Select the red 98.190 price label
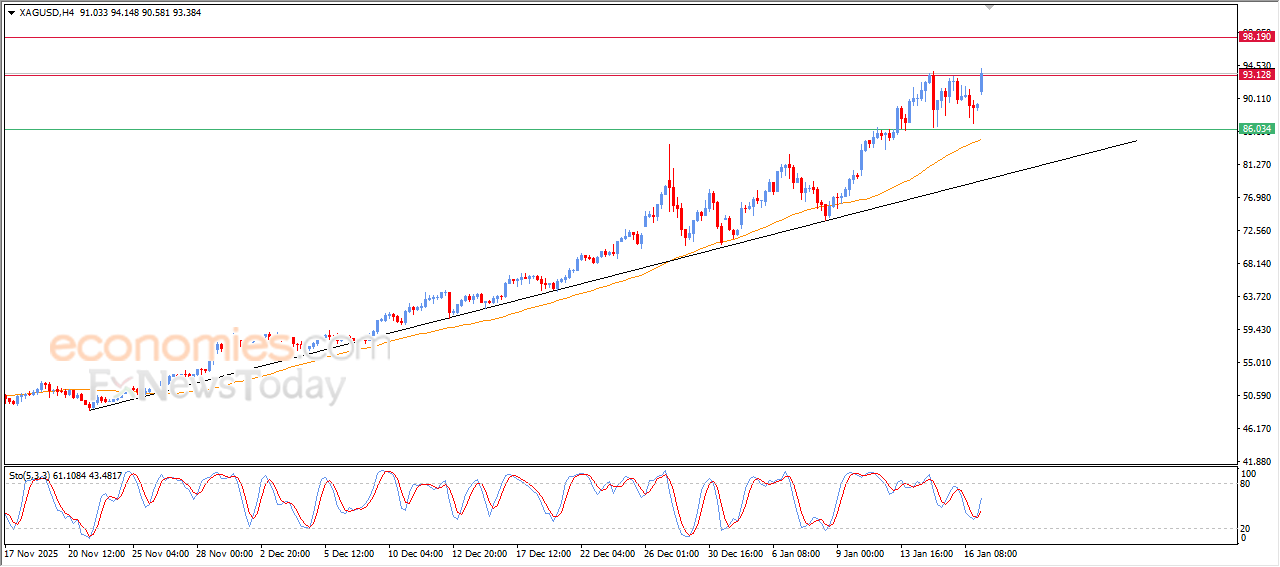Screen dimensions: 1280x567 pos(1255,37)
